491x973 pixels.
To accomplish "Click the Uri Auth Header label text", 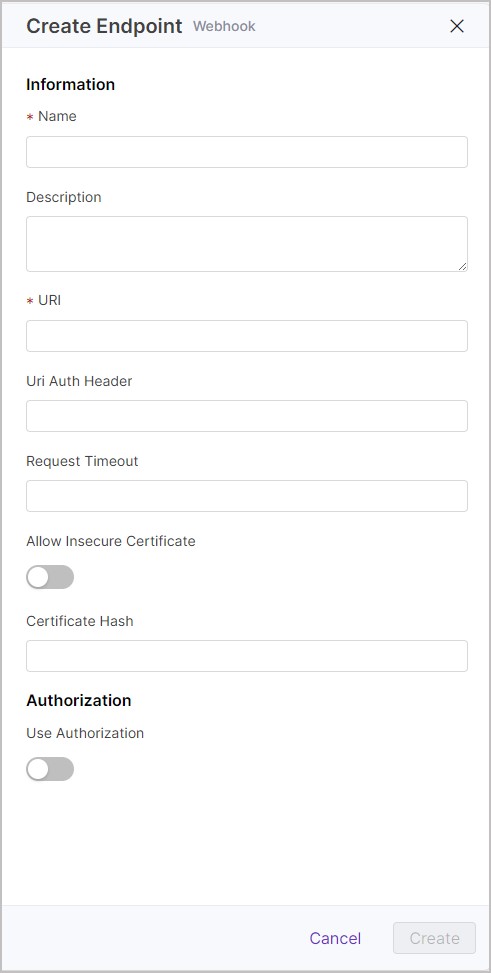I will [79, 381].
